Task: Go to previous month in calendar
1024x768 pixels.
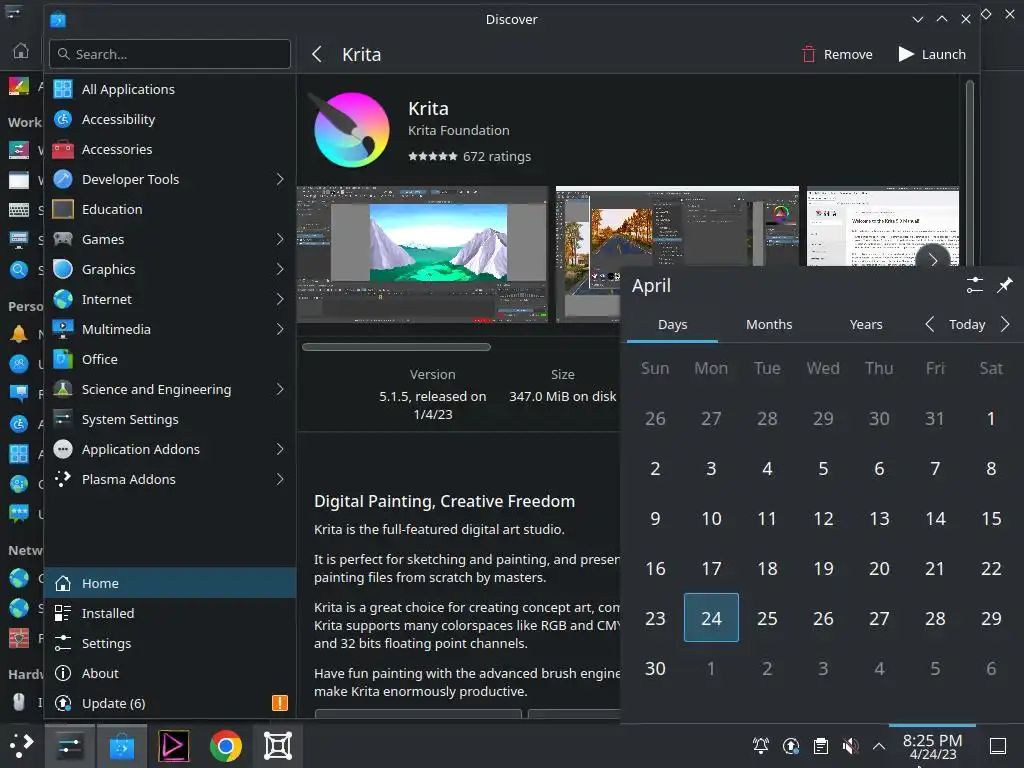Action: click(x=929, y=324)
